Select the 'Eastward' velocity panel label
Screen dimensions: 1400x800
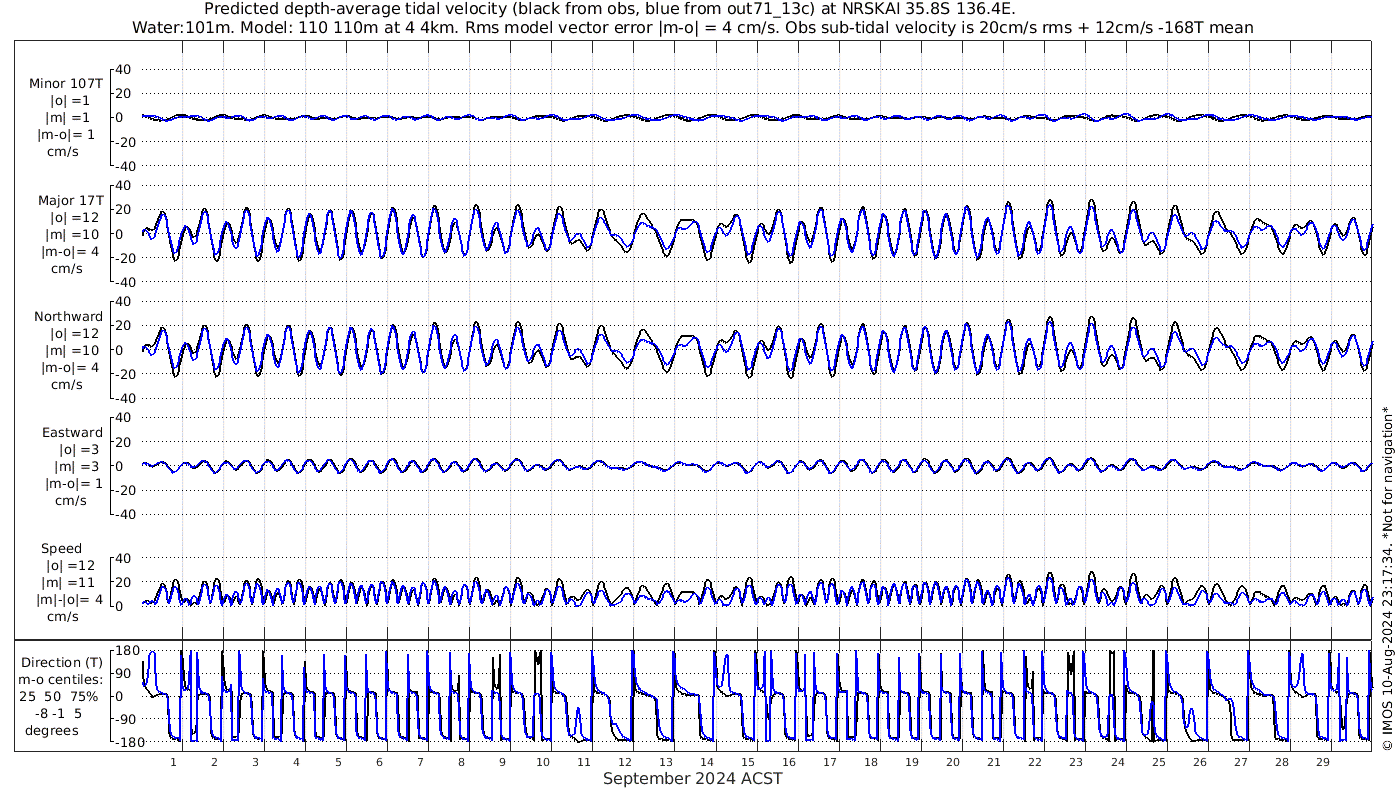coord(72,433)
